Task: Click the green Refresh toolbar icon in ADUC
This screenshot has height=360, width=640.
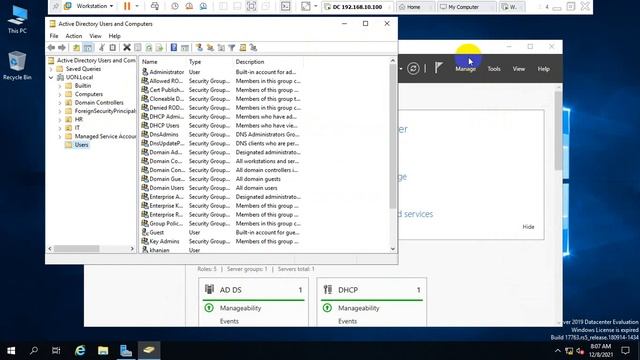Action: pos(149,48)
